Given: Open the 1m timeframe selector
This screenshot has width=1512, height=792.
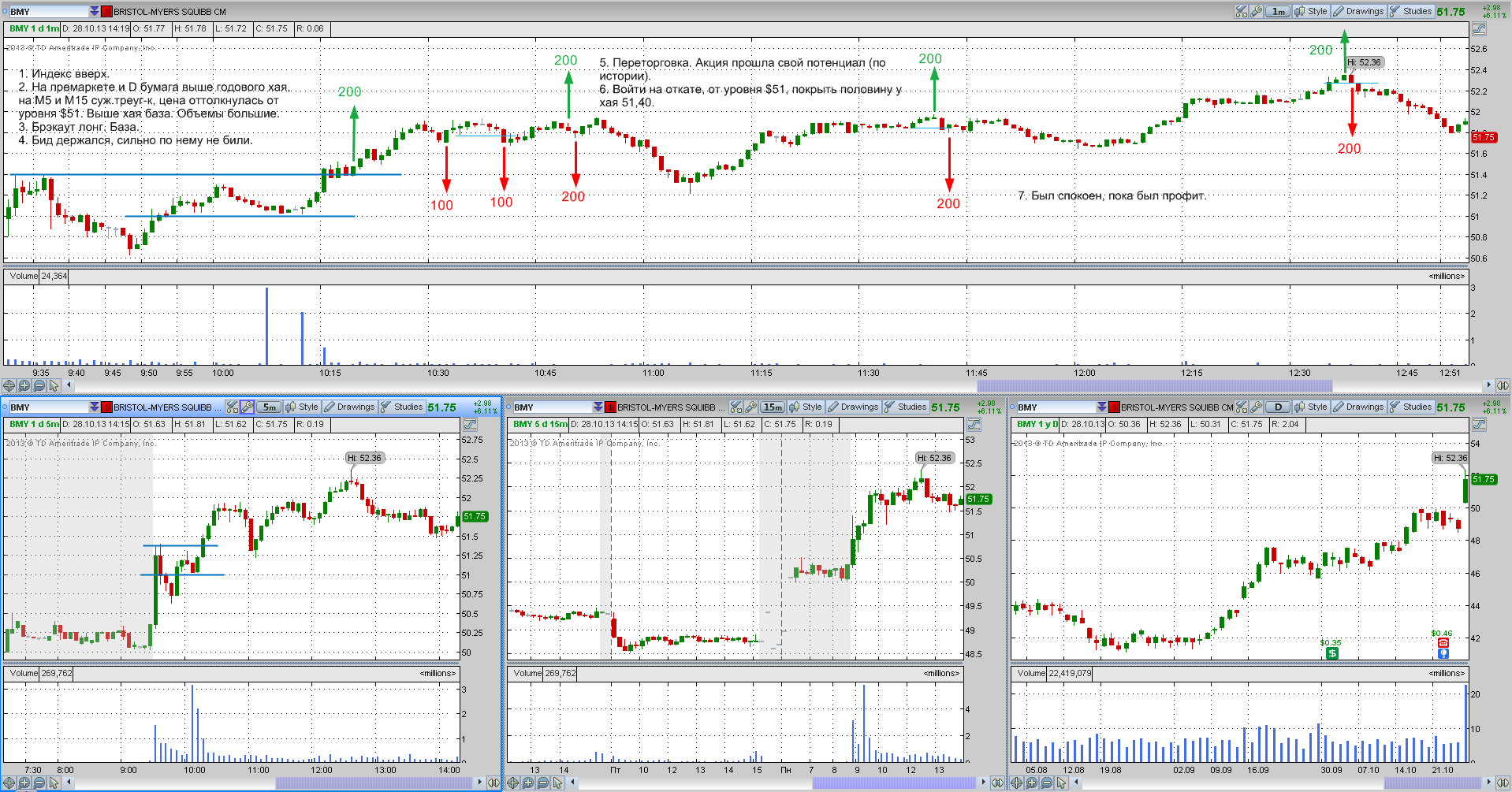Looking at the screenshot, I should [1278, 11].
